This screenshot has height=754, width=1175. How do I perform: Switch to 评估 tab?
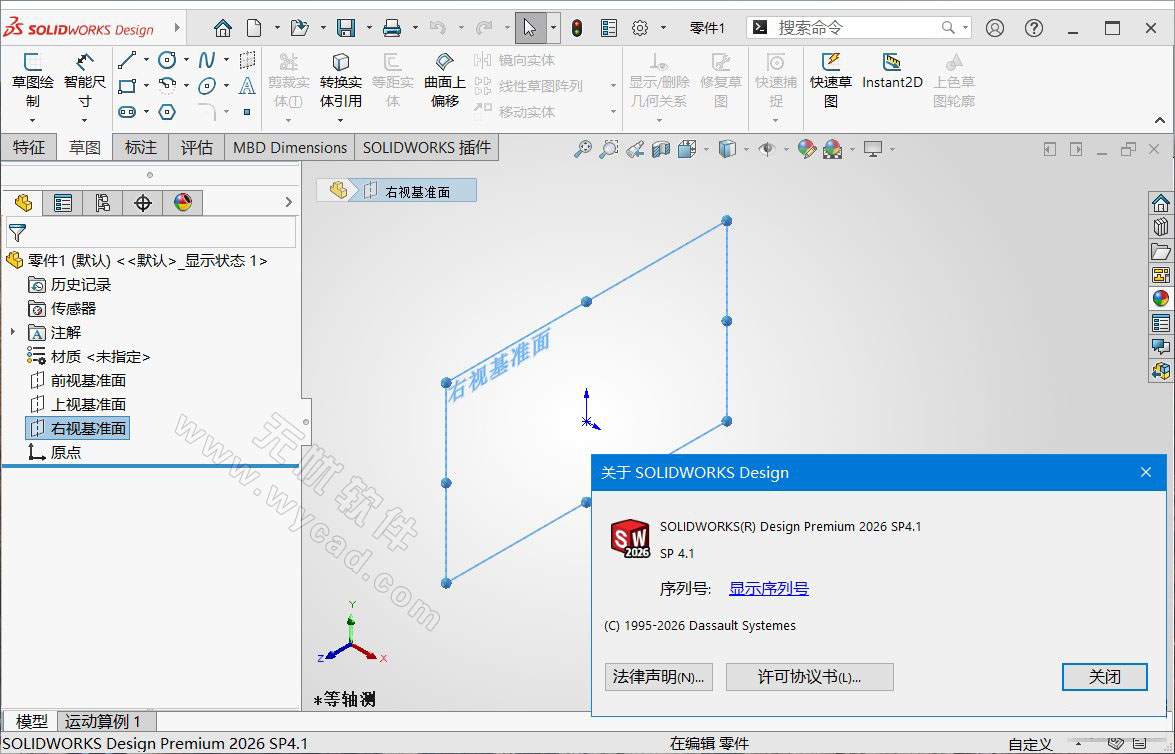(x=197, y=148)
